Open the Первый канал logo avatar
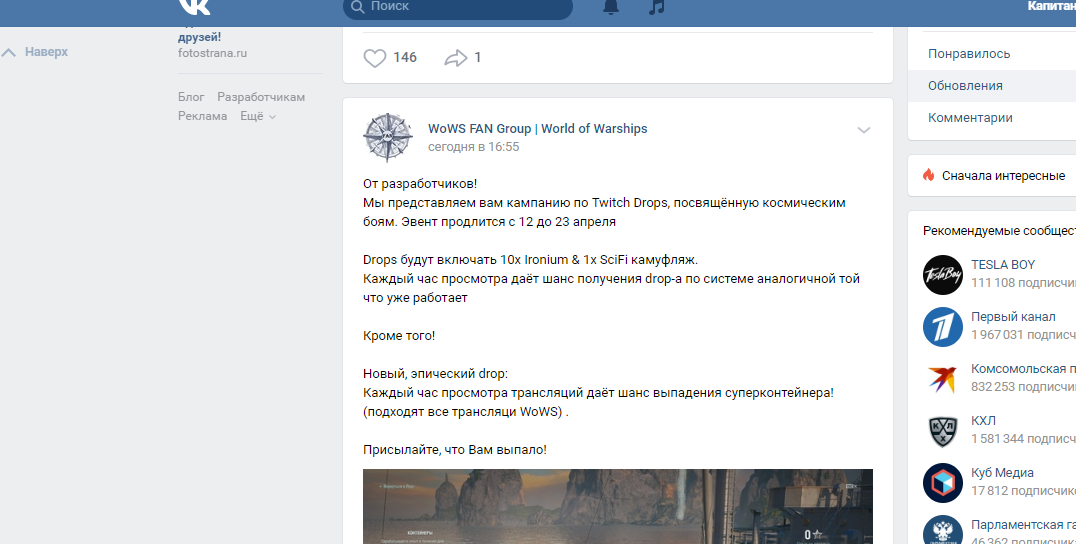This screenshot has height=544, width=1076. tap(943, 327)
